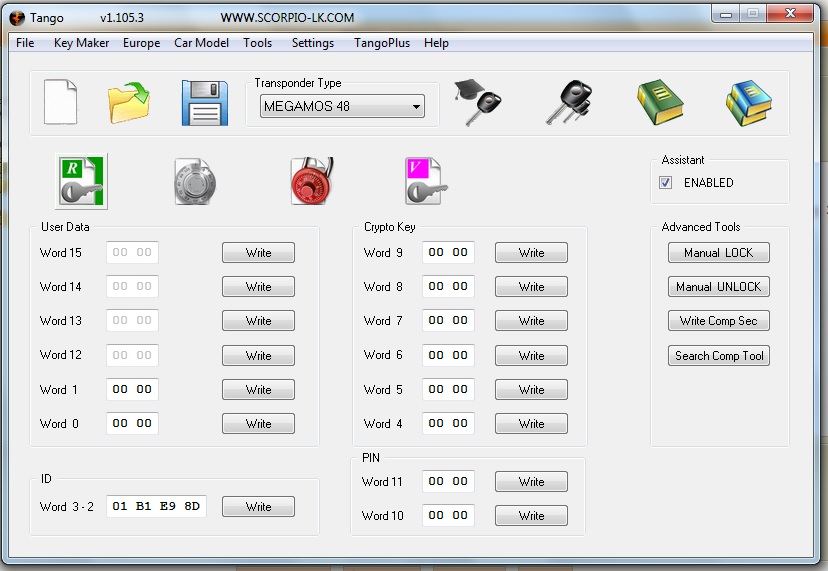Open the Europe menu

click(x=142, y=43)
